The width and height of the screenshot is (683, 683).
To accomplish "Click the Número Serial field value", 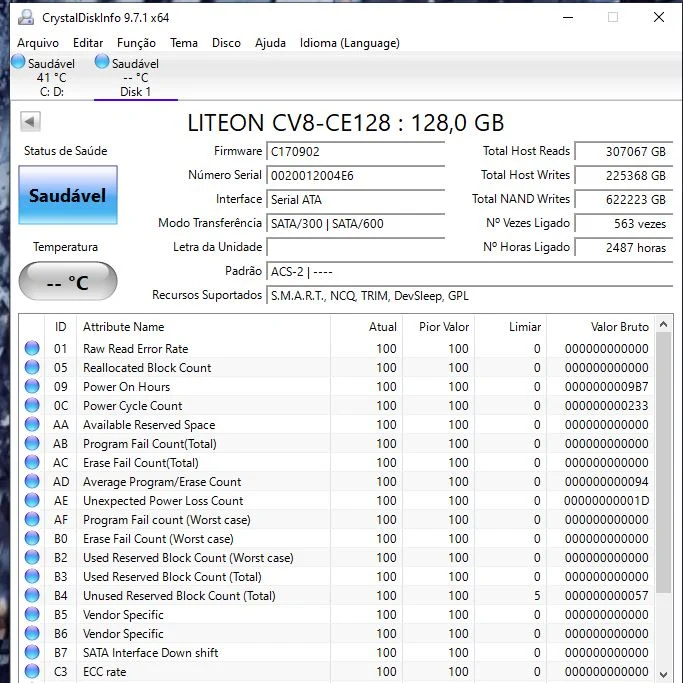I will click(x=355, y=176).
